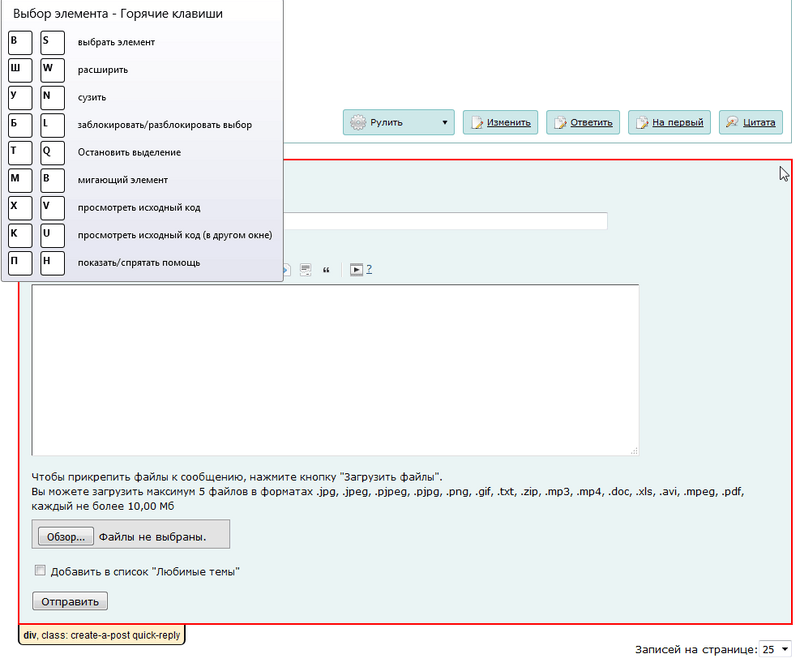The height and width of the screenshot is (662, 800).
Task: Click the У key box for сузить
Action: (20, 97)
